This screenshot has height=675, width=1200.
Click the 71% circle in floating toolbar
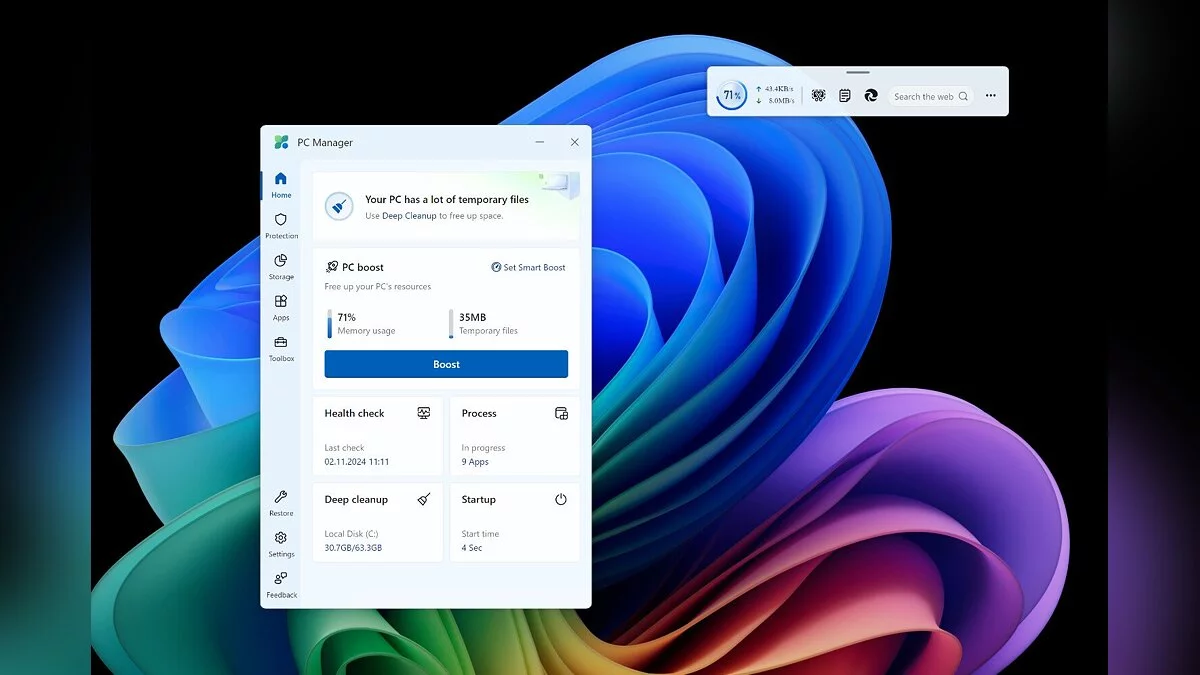tap(732, 96)
